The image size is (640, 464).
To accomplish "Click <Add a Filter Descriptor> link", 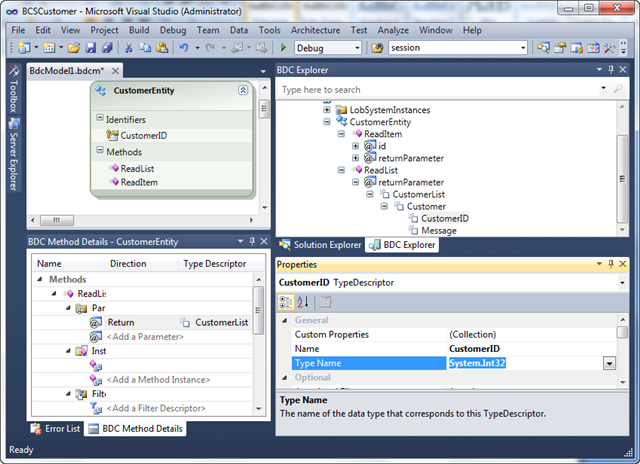I will coord(156,408).
